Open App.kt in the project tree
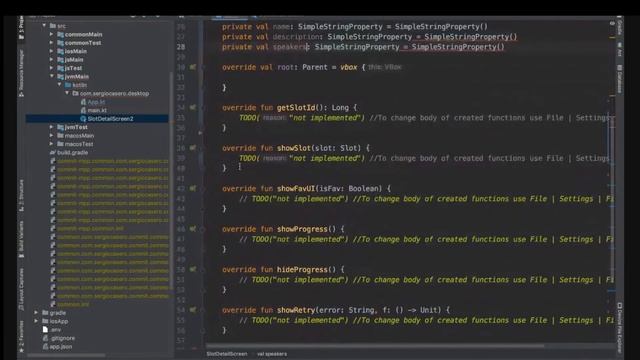The width and height of the screenshot is (640, 360). pyautogui.click(x=96, y=102)
